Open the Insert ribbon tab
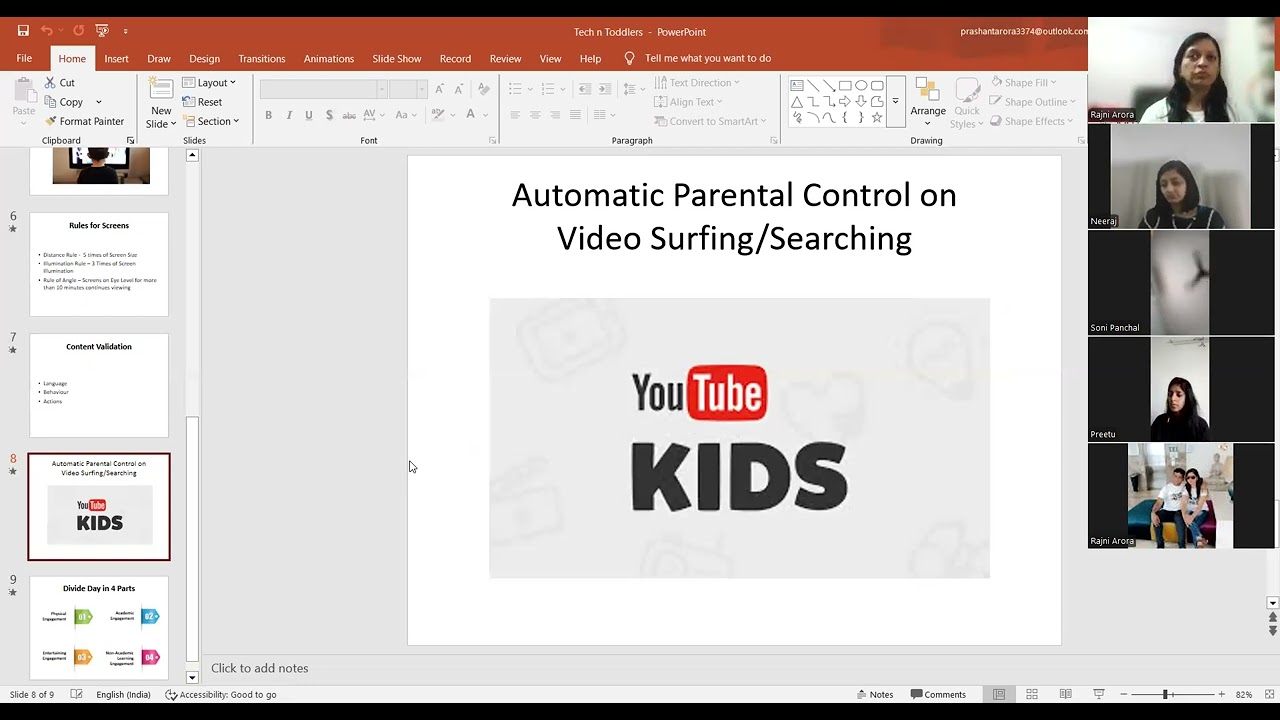This screenshot has height=720, width=1280. (116, 58)
